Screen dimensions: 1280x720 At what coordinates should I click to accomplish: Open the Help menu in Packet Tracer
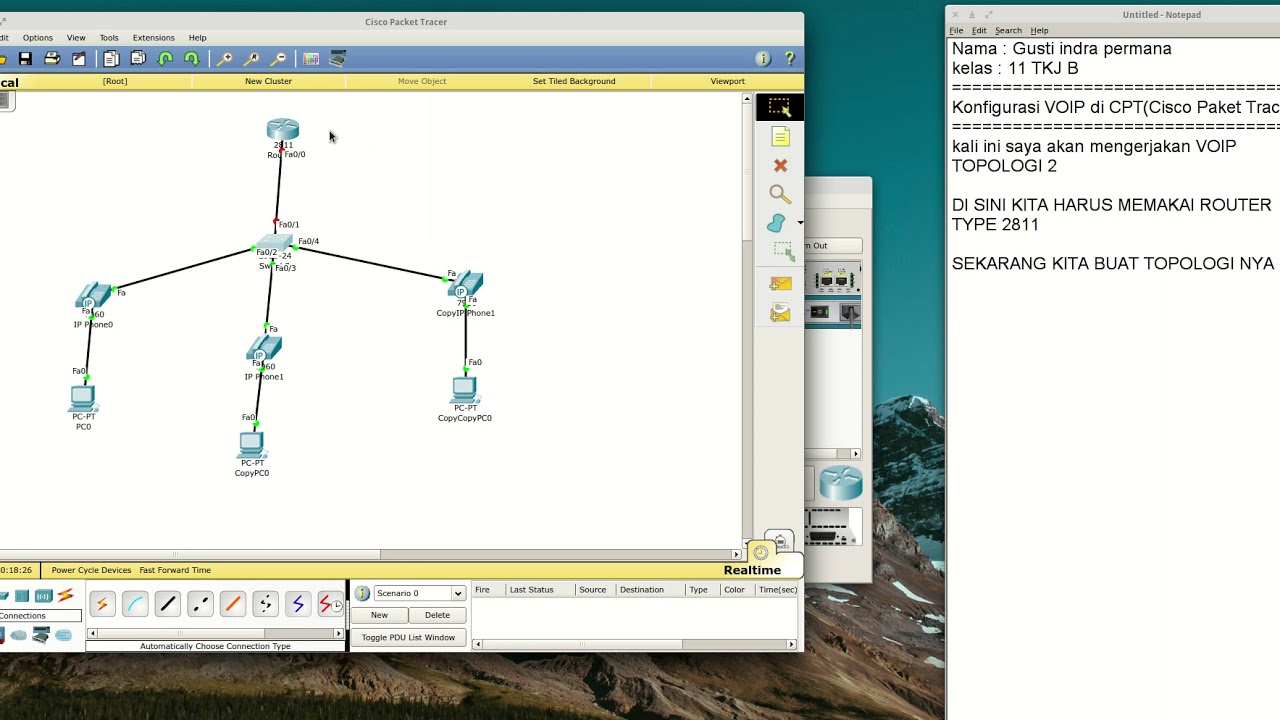click(198, 38)
